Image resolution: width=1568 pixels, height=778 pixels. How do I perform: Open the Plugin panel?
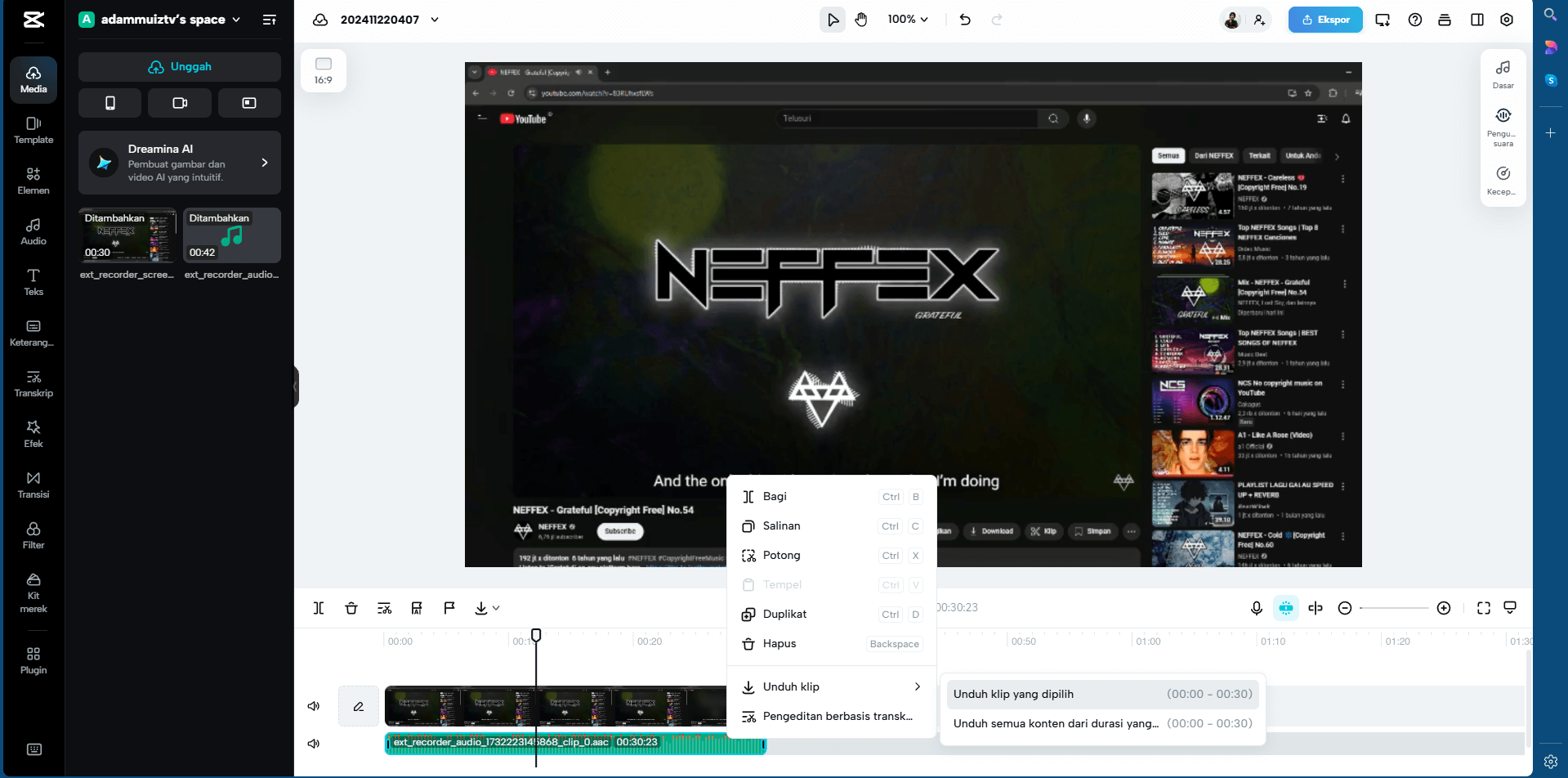click(34, 660)
